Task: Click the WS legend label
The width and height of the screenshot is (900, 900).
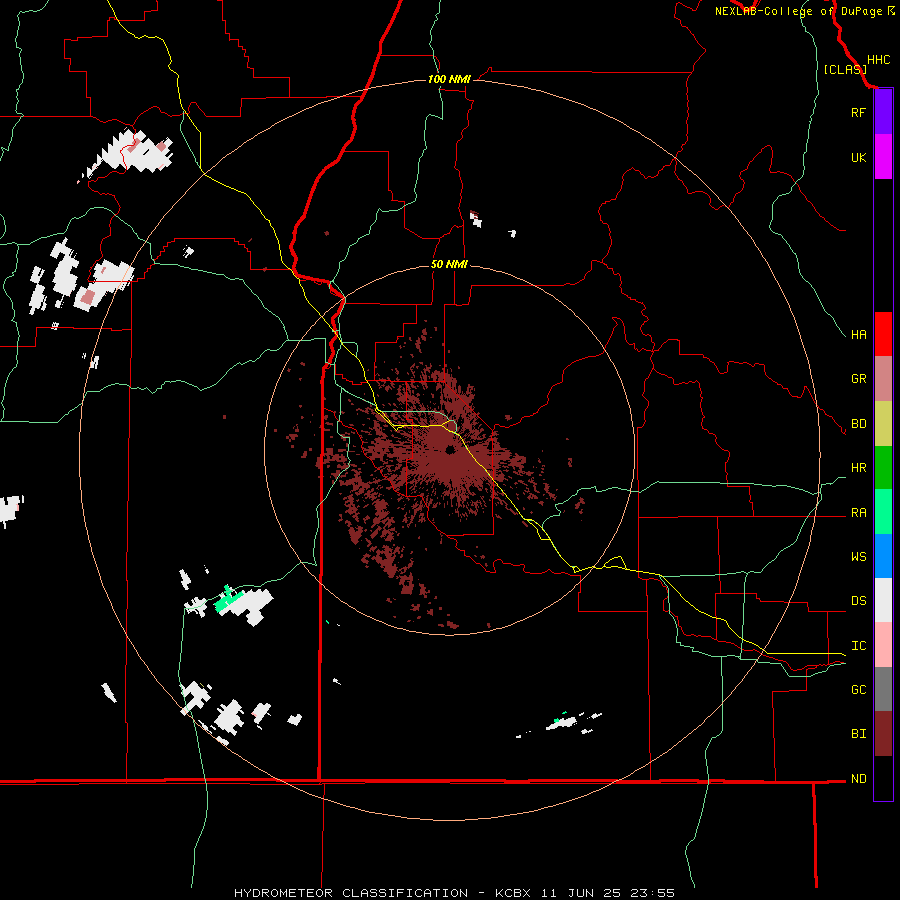Action: coord(858,557)
